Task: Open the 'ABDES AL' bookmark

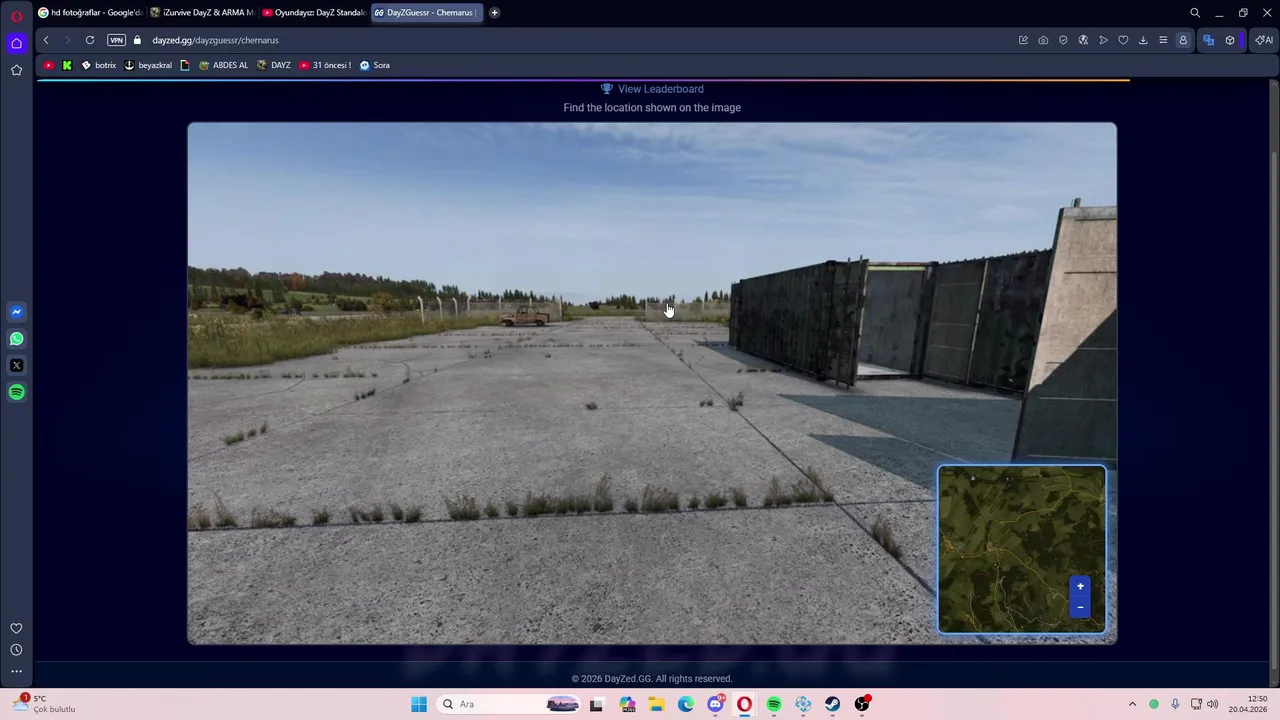Action: [x=223, y=65]
